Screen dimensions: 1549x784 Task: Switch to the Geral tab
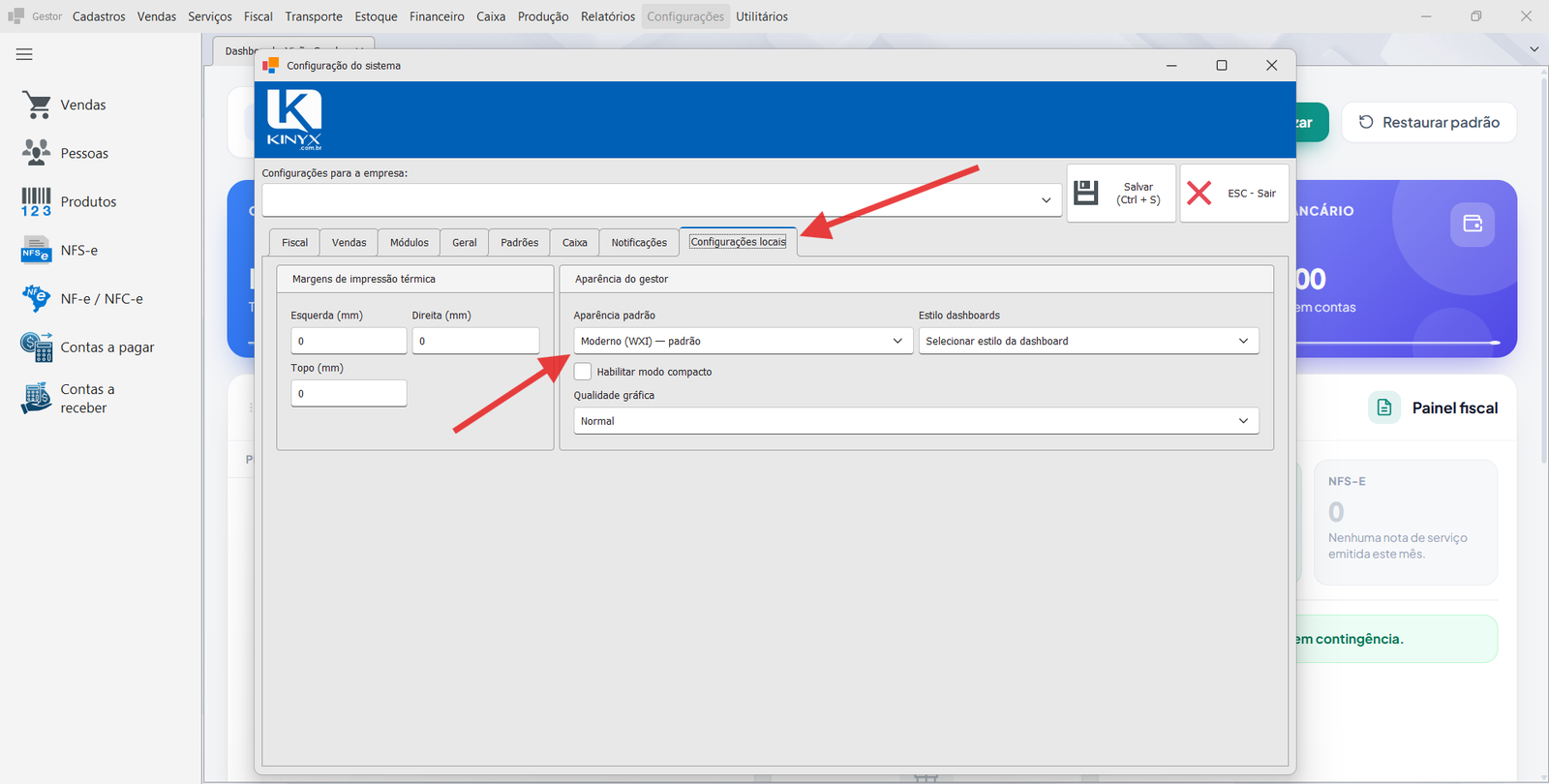[465, 242]
